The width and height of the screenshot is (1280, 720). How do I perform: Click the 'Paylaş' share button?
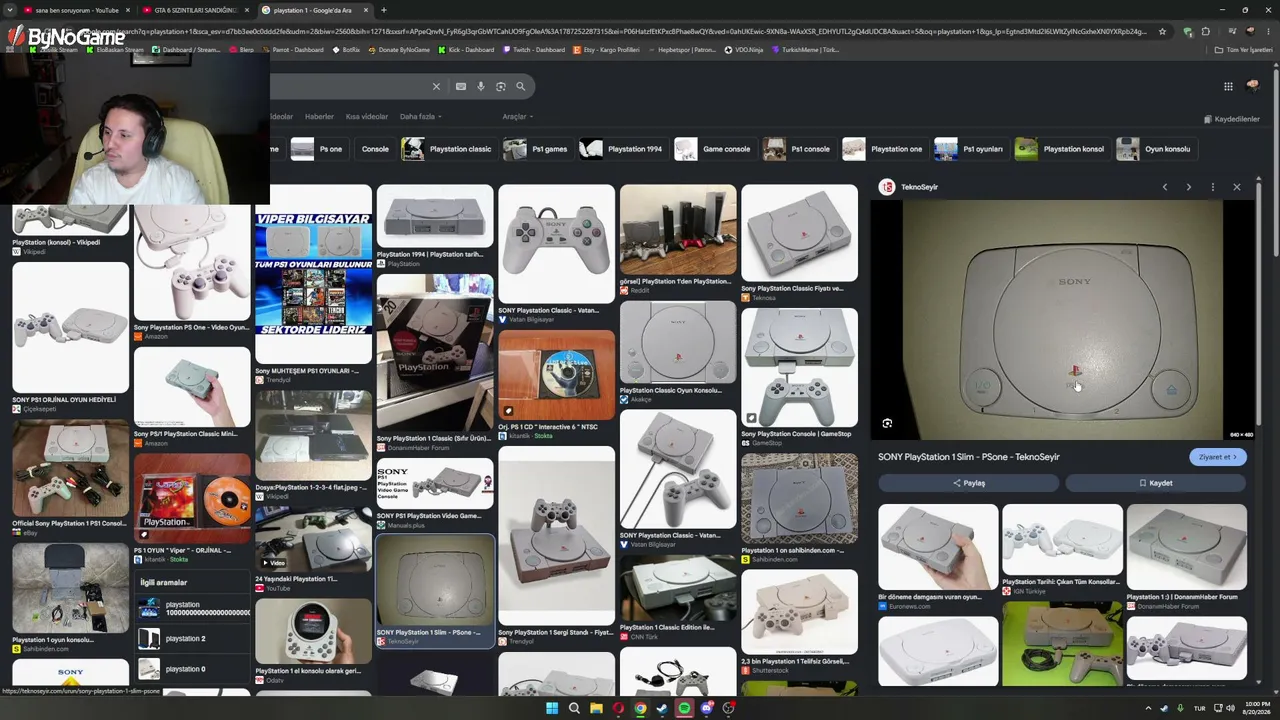(x=968, y=483)
